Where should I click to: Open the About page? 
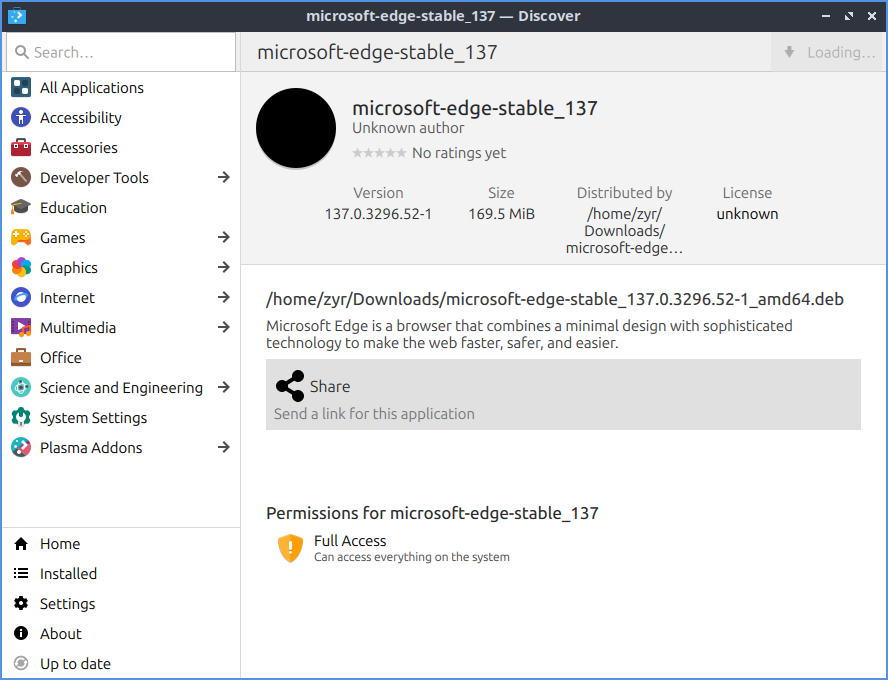(121, 634)
